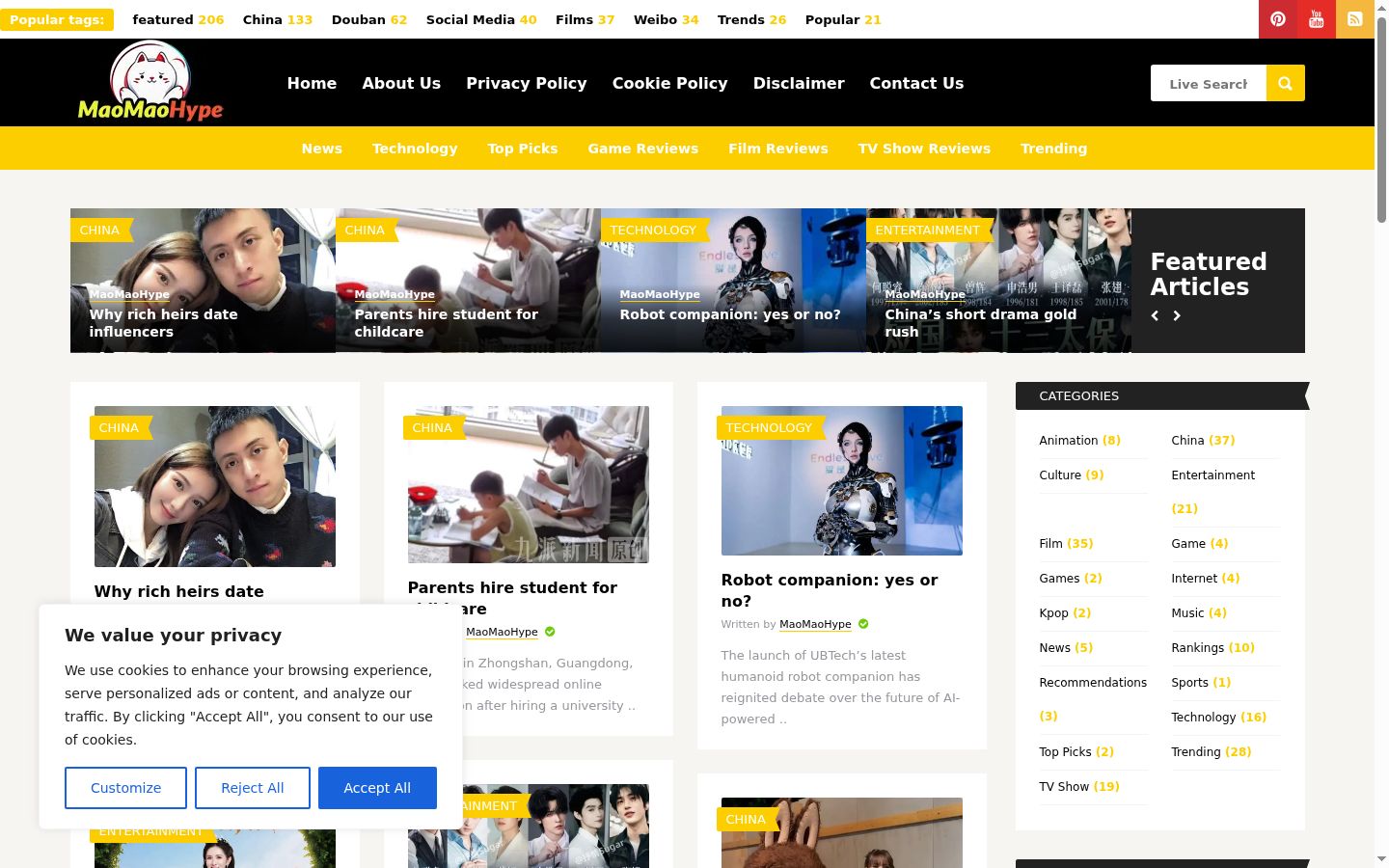This screenshot has height=868, width=1389.
Task: Open 'Robot companion: yes or no?' card title
Action: pyautogui.click(x=830, y=590)
